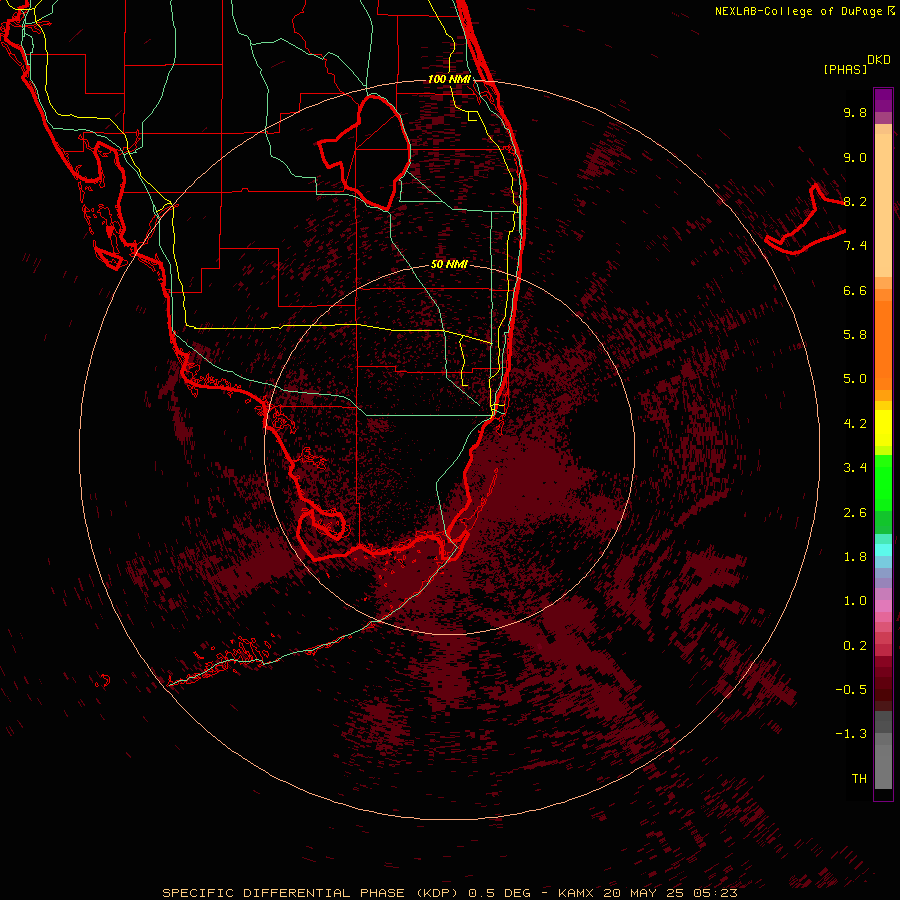Image resolution: width=900 pixels, height=900 pixels.
Task: Click the 5.0 scale value
Action: 855,379
